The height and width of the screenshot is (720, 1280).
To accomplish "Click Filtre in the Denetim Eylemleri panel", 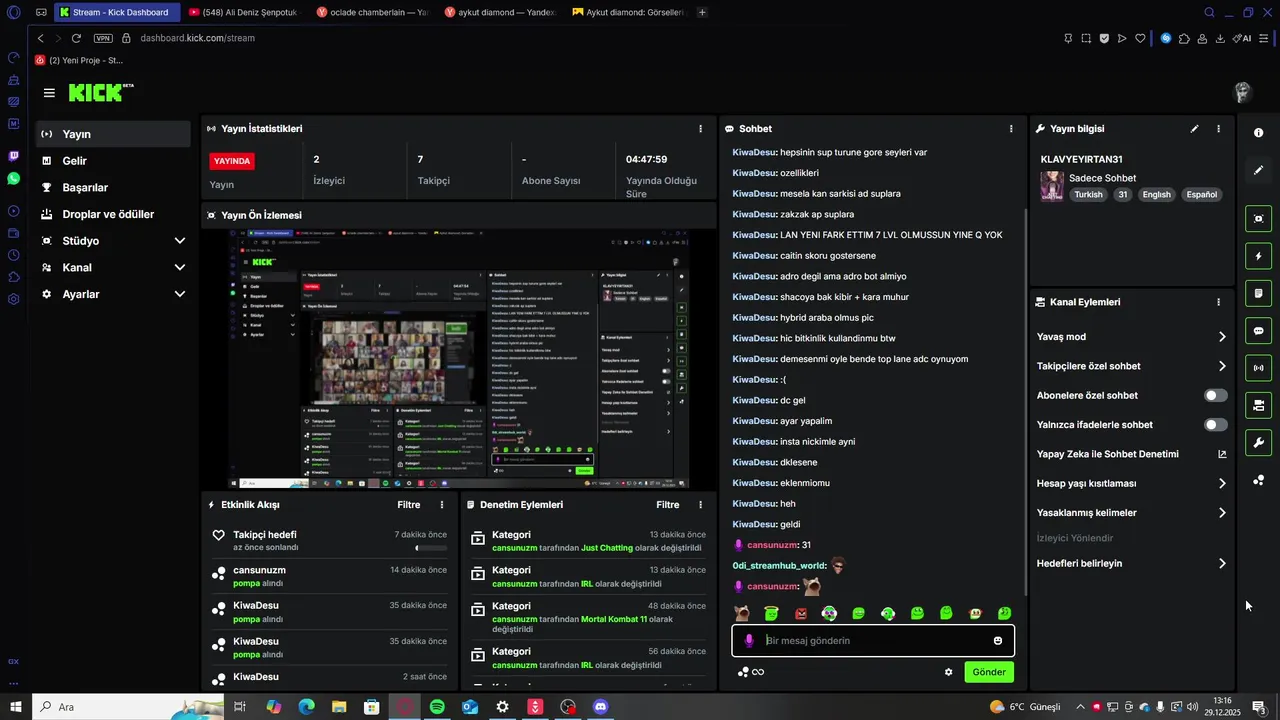I will (x=667, y=505).
